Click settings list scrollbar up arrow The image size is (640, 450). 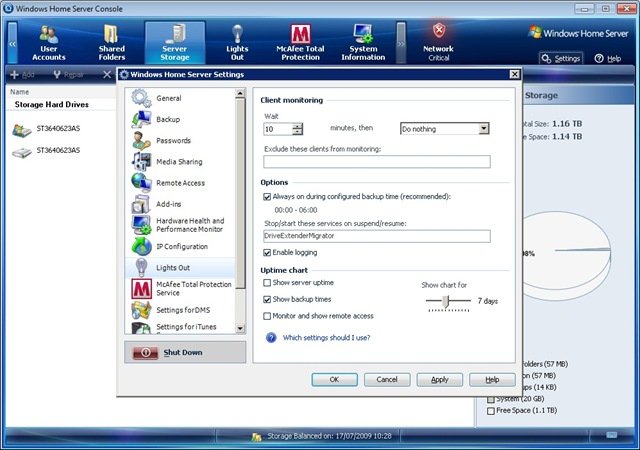point(240,94)
